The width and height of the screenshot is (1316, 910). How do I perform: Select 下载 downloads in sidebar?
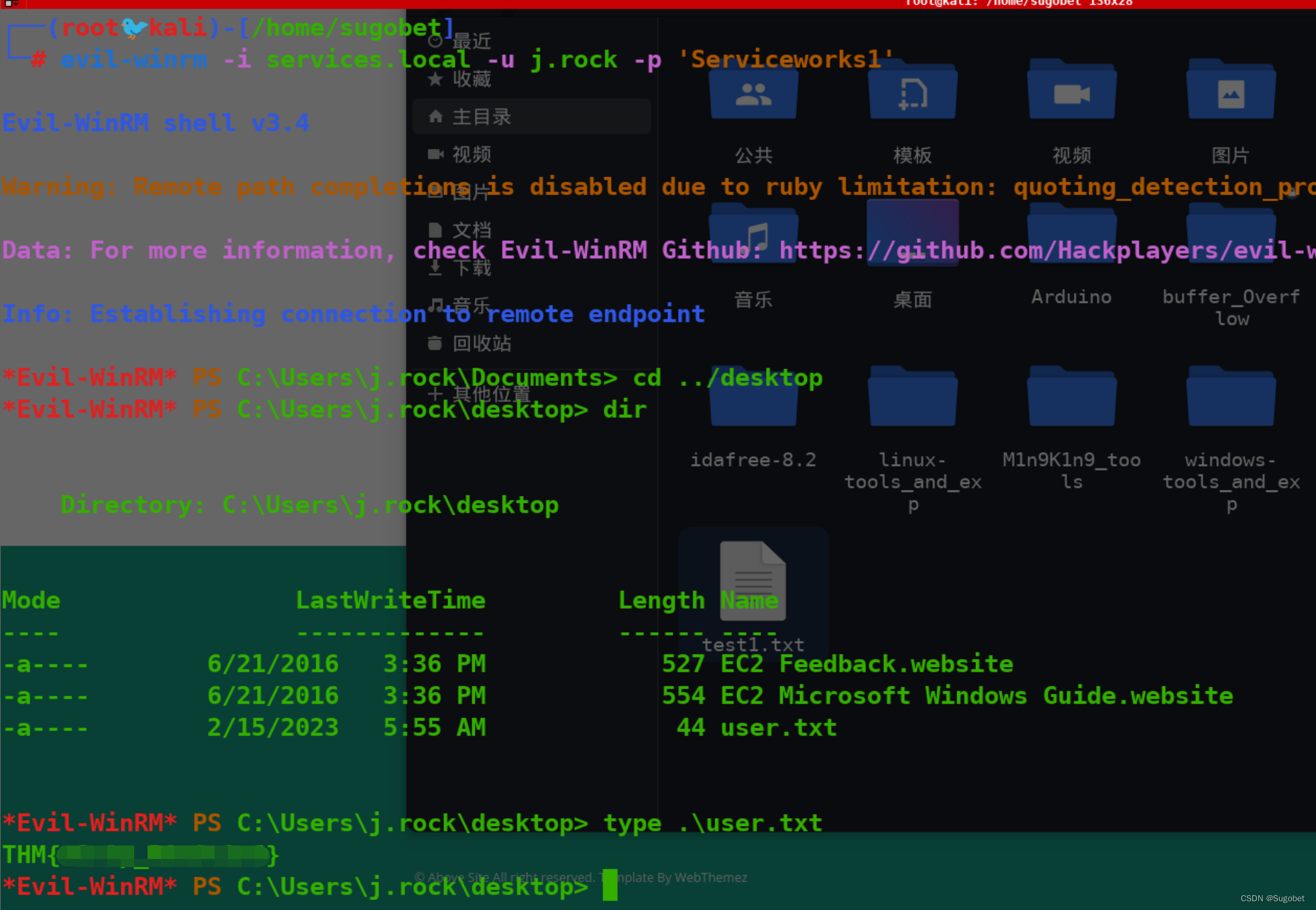click(532, 268)
